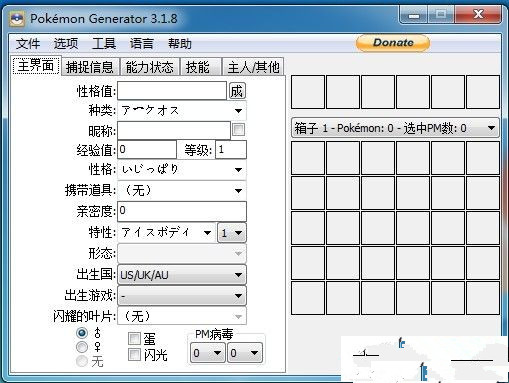Open the 语言 menu

click(142, 44)
